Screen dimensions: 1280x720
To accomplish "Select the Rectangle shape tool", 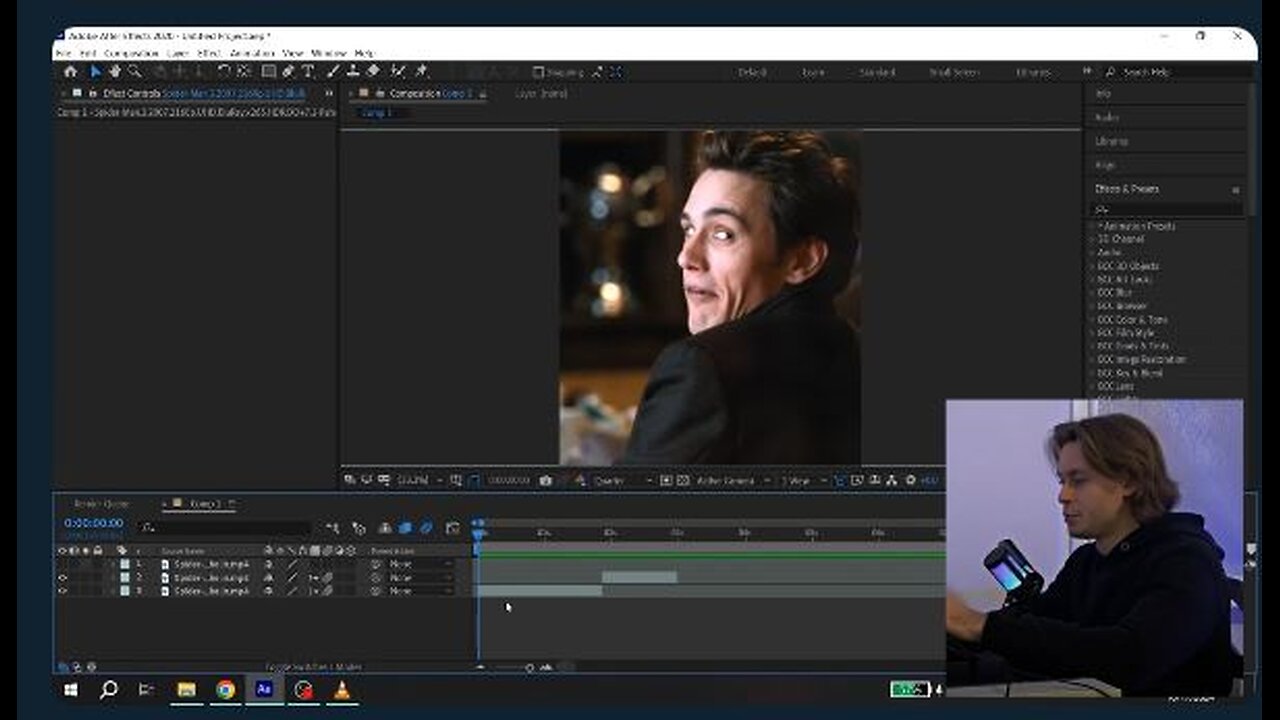I will click(x=269, y=72).
